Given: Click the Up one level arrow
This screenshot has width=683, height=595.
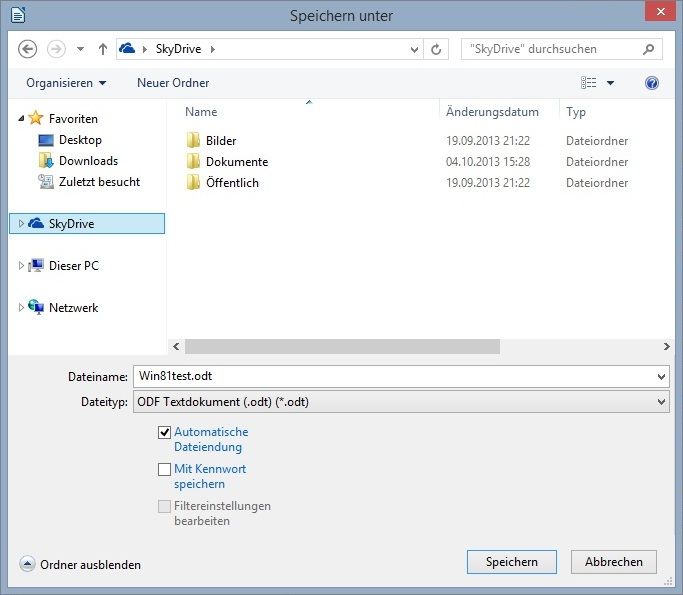Looking at the screenshot, I should [103, 49].
